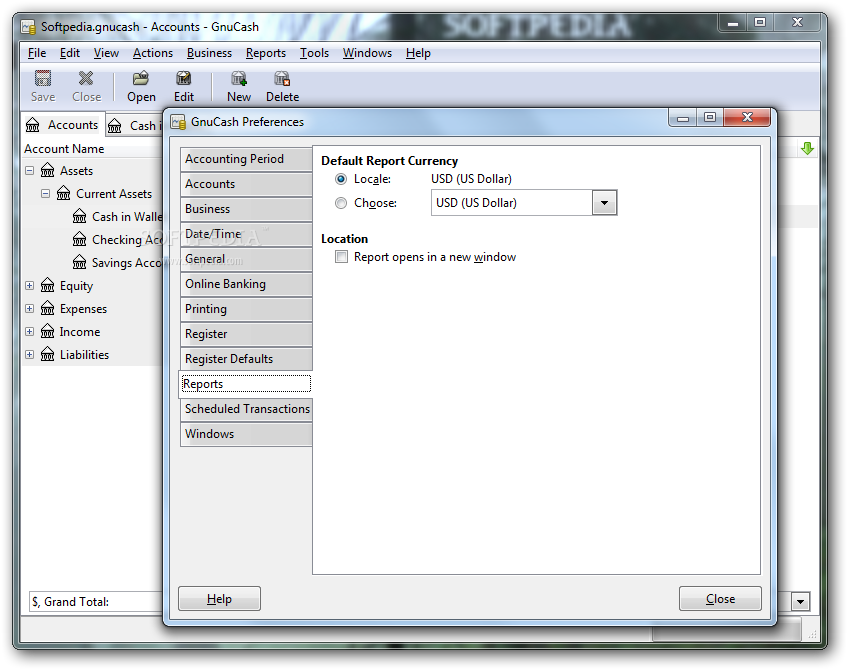848x670 pixels.
Task: Click the Equity account bank icon
Action: (48, 285)
